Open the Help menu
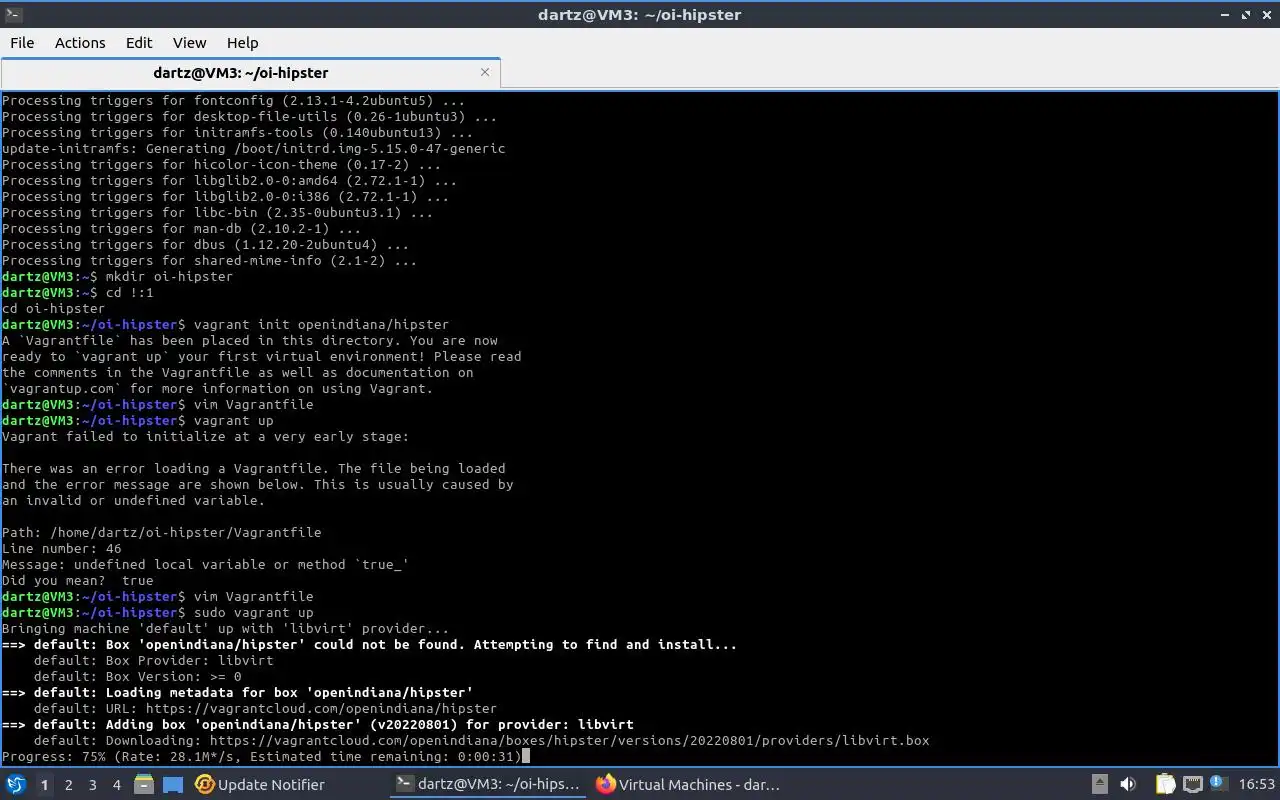Viewport: 1280px width, 800px height. tap(242, 43)
